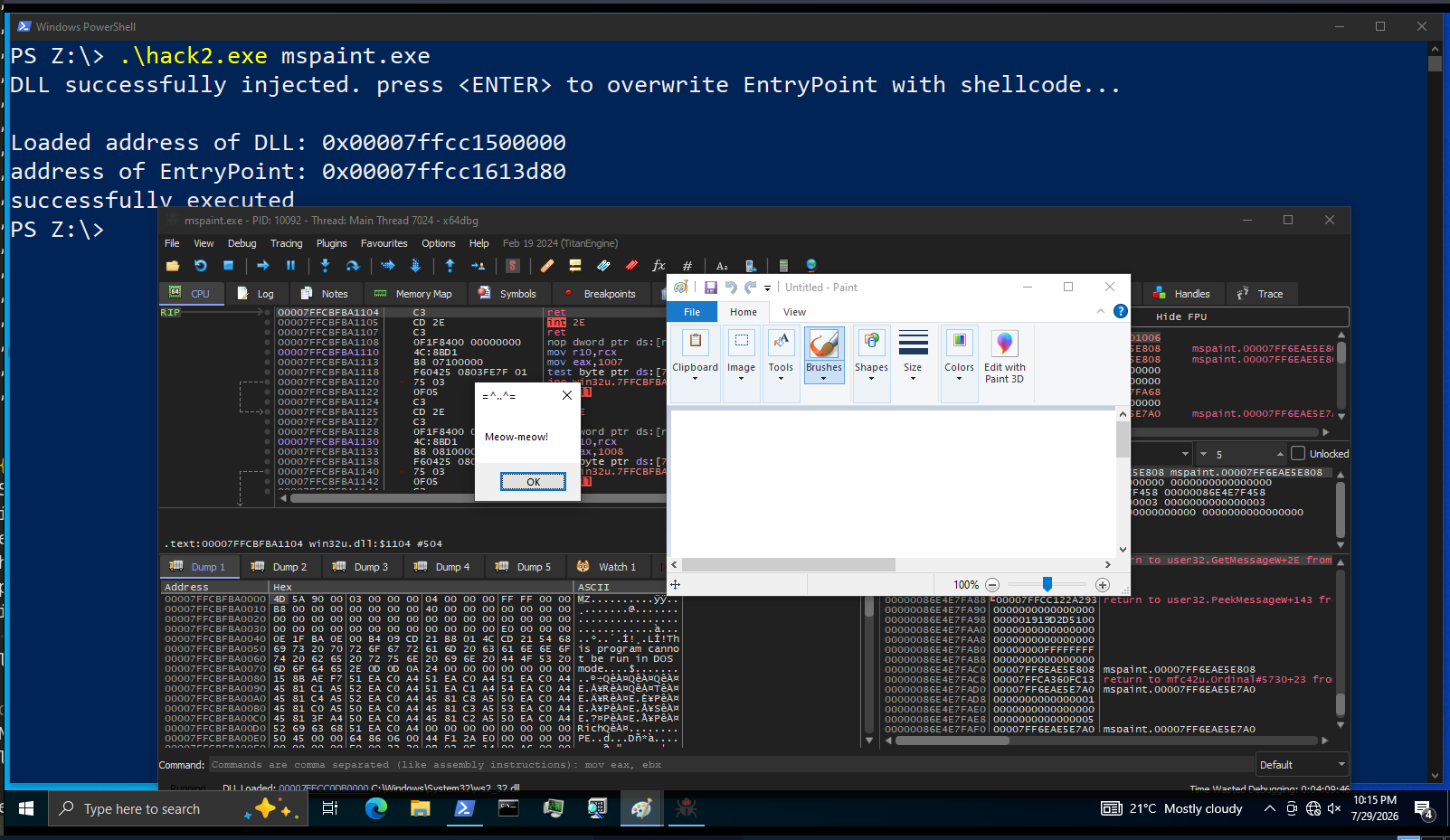The image size is (1450, 840).
Task: Click the Run to user code icon
Action: 478,266
